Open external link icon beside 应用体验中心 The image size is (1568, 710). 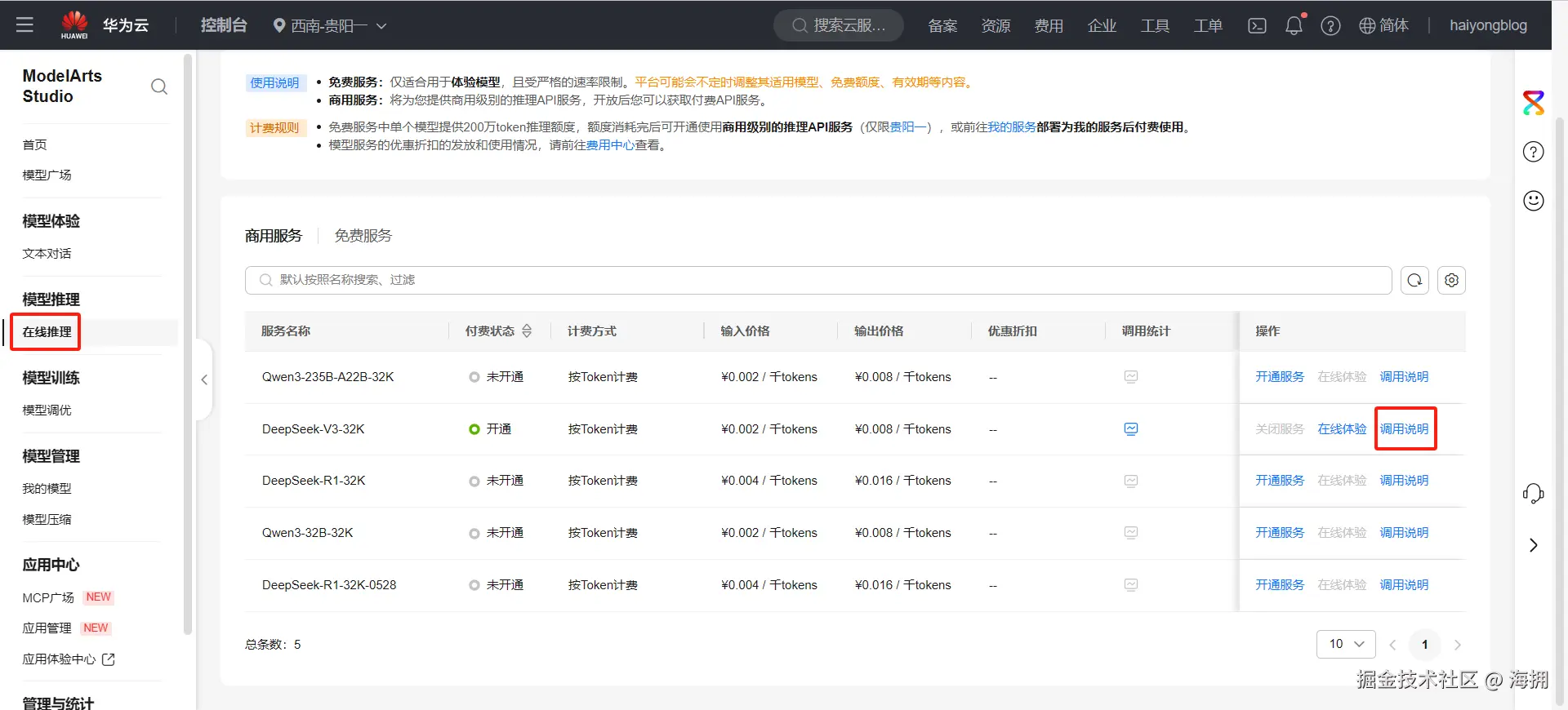pyautogui.click(x=109, y=659)
